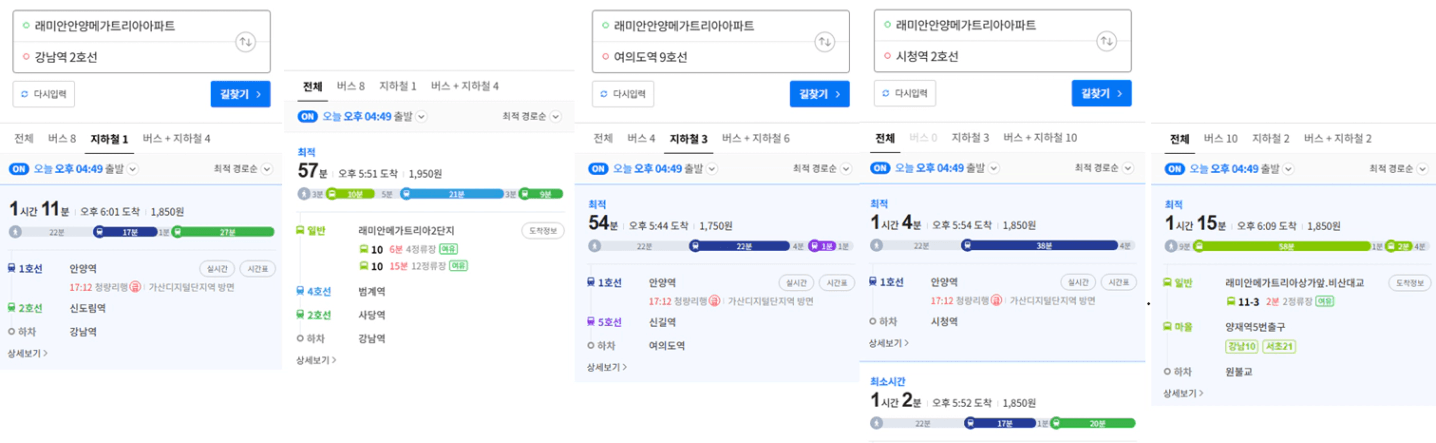The width and height of the screenshot is (1436, 443).
Task: Toggle ON departure switch above 57분 route
Action: [x=308, y=117]
